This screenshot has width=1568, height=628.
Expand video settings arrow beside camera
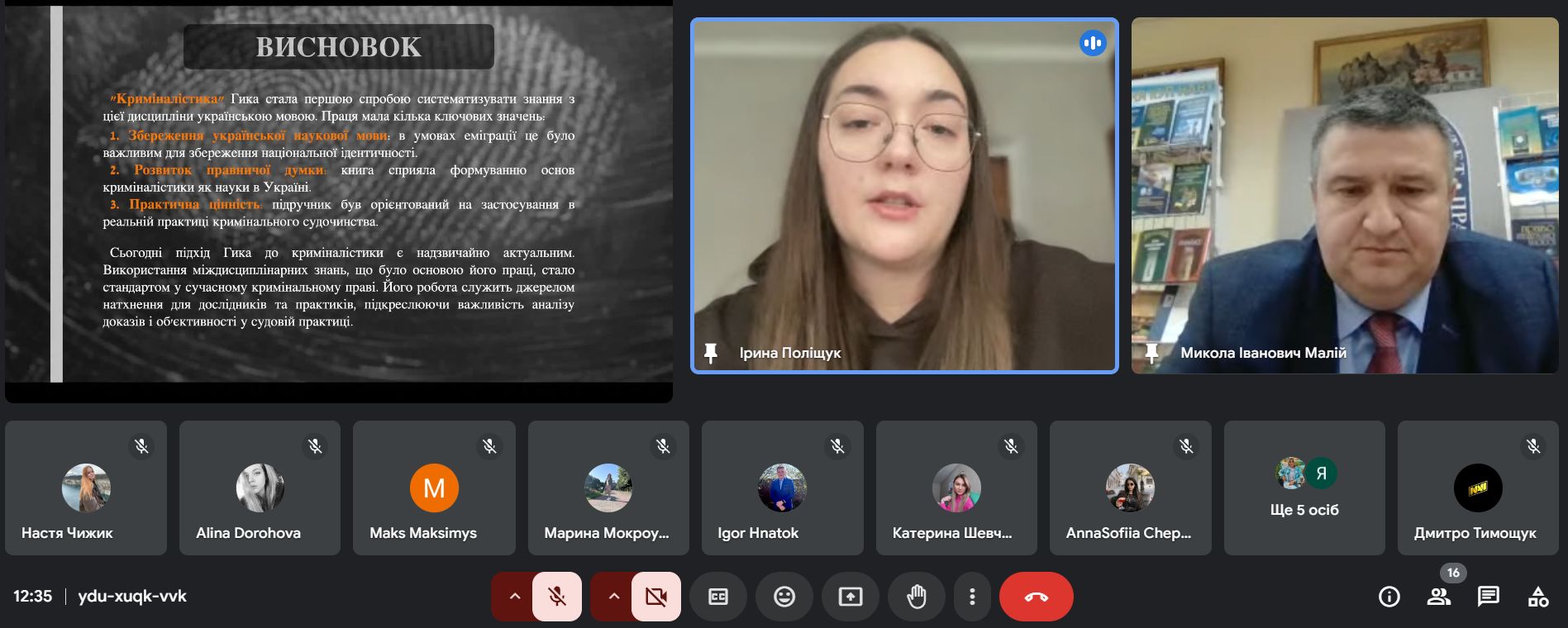pyautogui.click(x=613, y=596)
